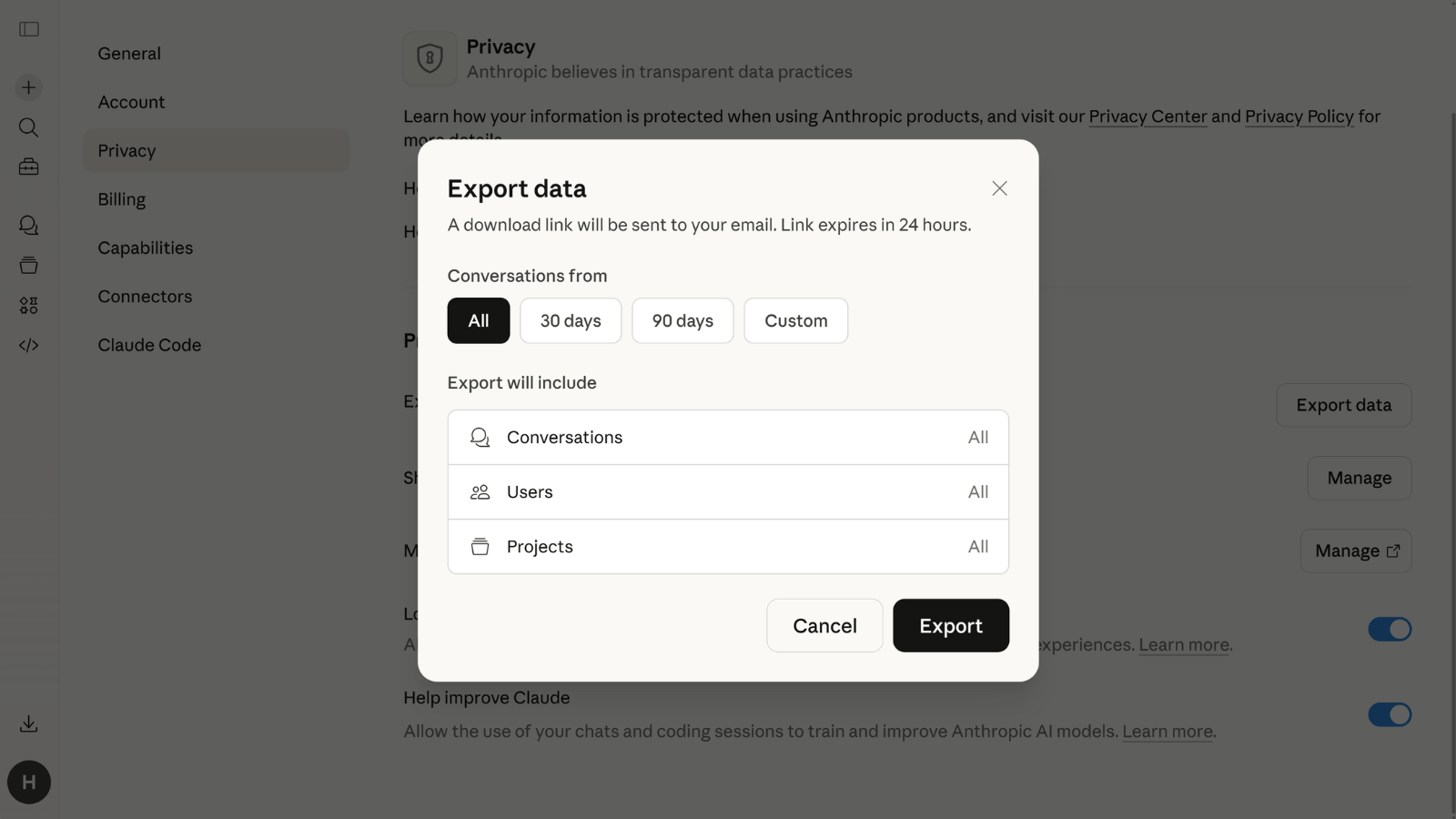Toggle the location metadata switch
This screenshot has height=819, width=1456.
(1389, 629)
